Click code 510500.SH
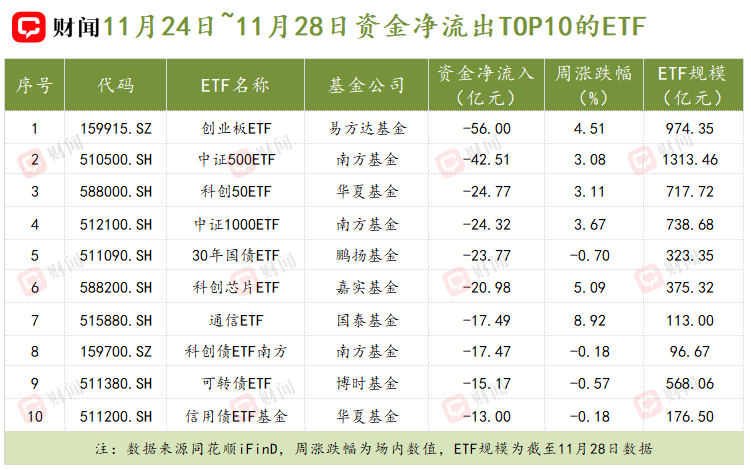 click(x=116, y=160)
